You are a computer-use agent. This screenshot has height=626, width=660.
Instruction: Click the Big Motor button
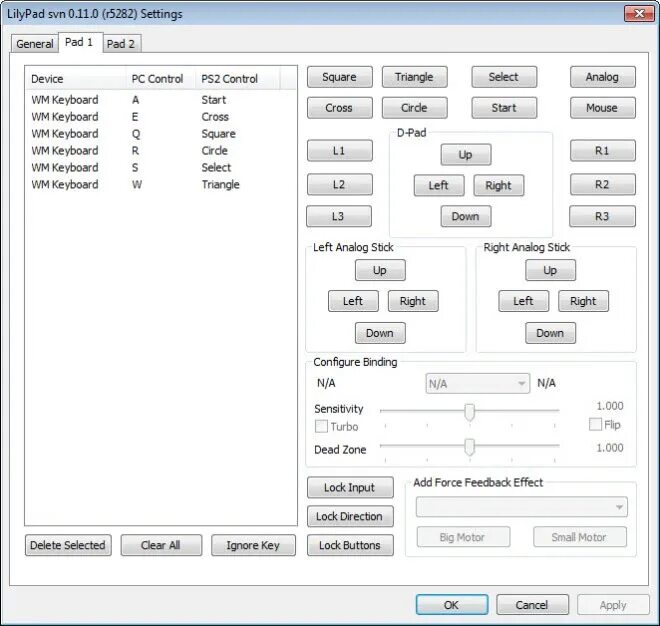(463, 537)
